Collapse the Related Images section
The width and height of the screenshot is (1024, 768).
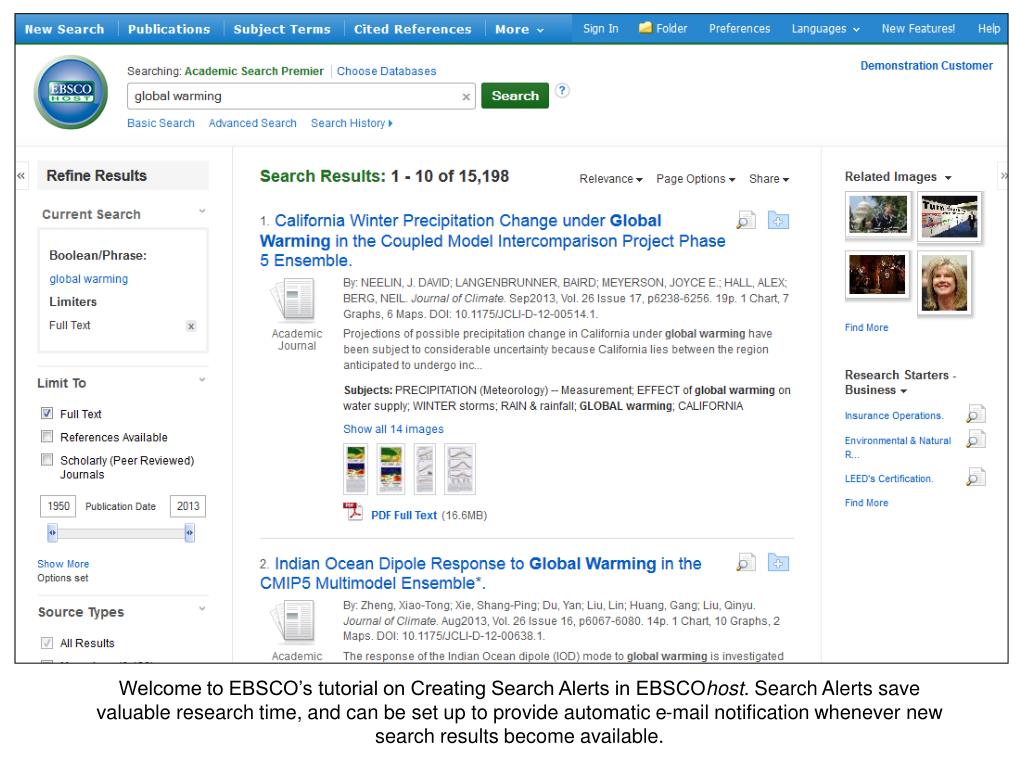click(x=948, y=178)
